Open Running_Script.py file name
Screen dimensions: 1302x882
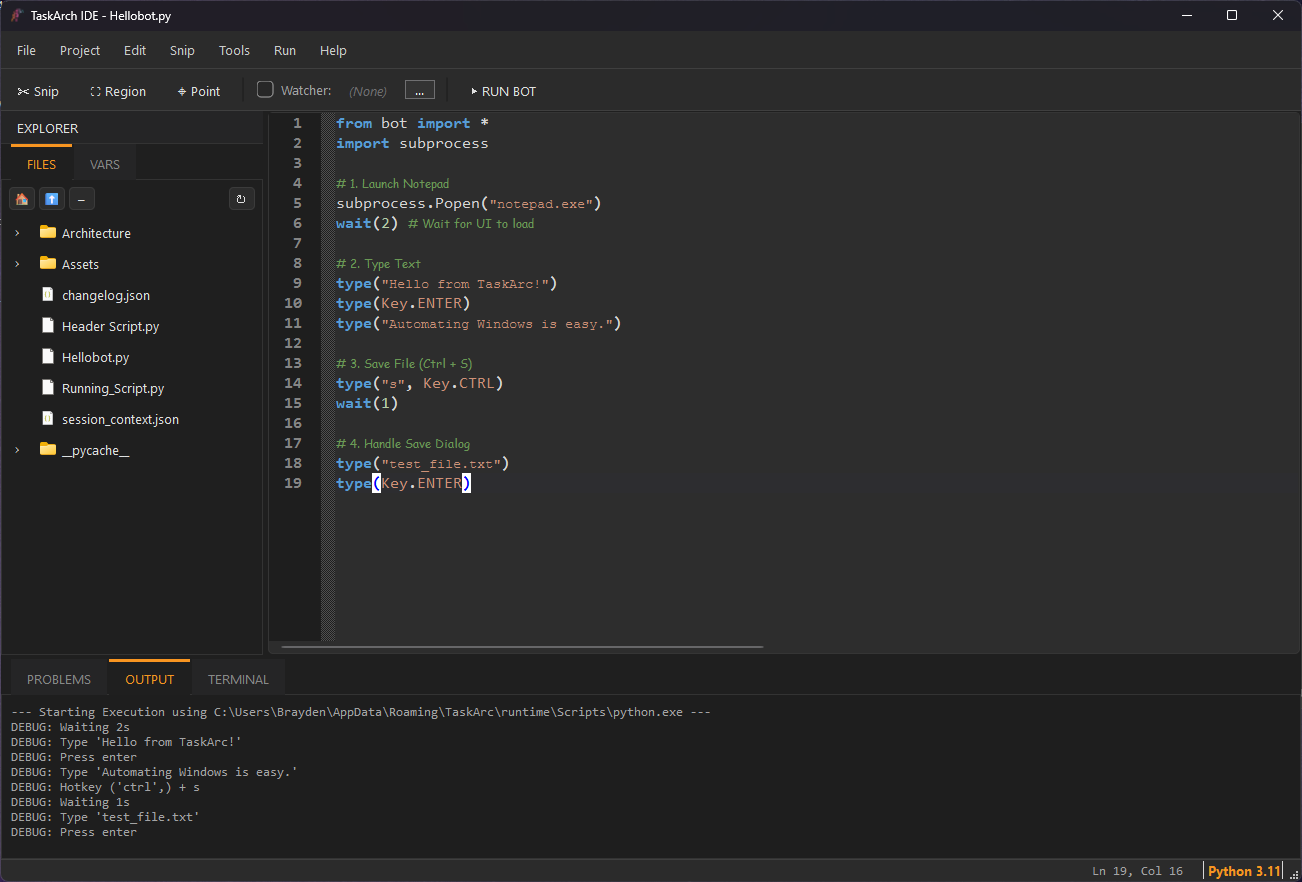click(x=113, y=388)
